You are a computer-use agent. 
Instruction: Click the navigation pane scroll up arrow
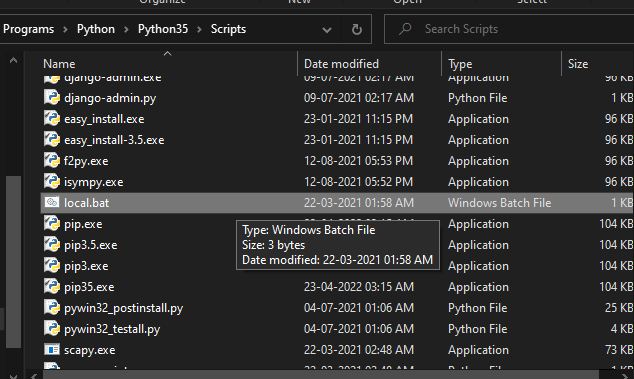[x=13, y=61]
